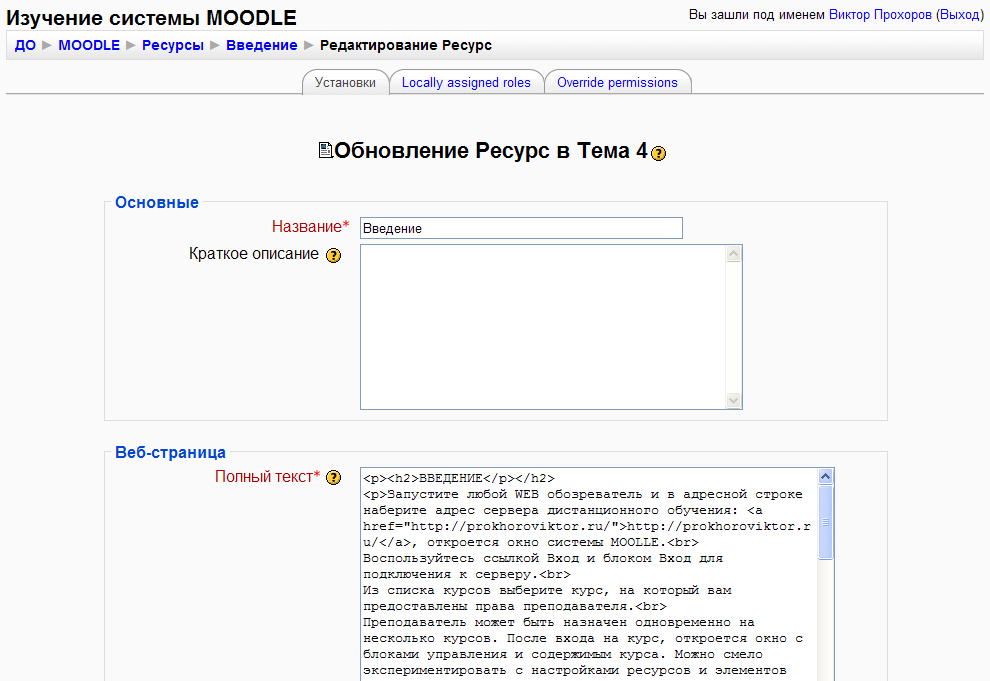Open help icon for Полный текст
The width and height of the screenshot is (990, 681).
pos(333,477)
